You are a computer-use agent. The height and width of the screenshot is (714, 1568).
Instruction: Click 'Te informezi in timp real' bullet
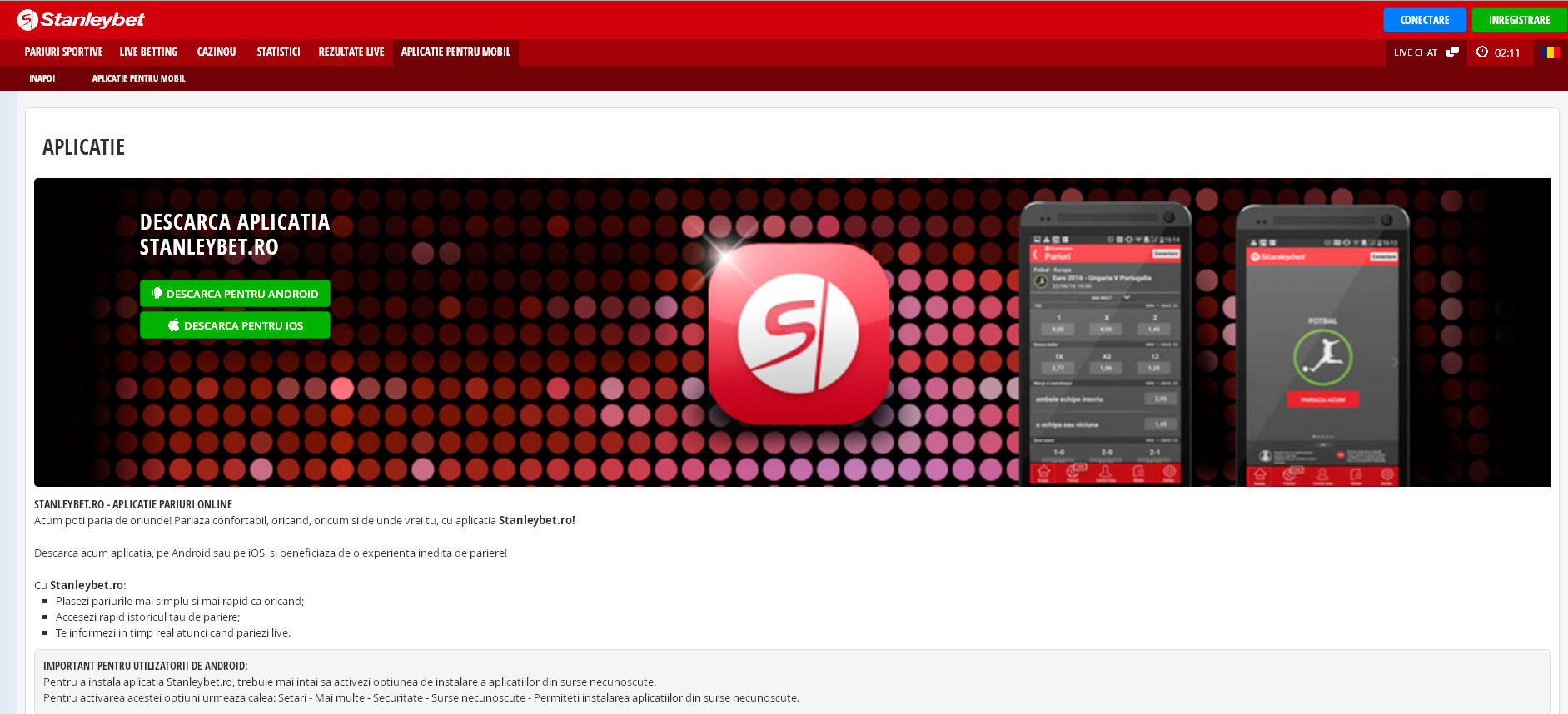tap(173, 632)
